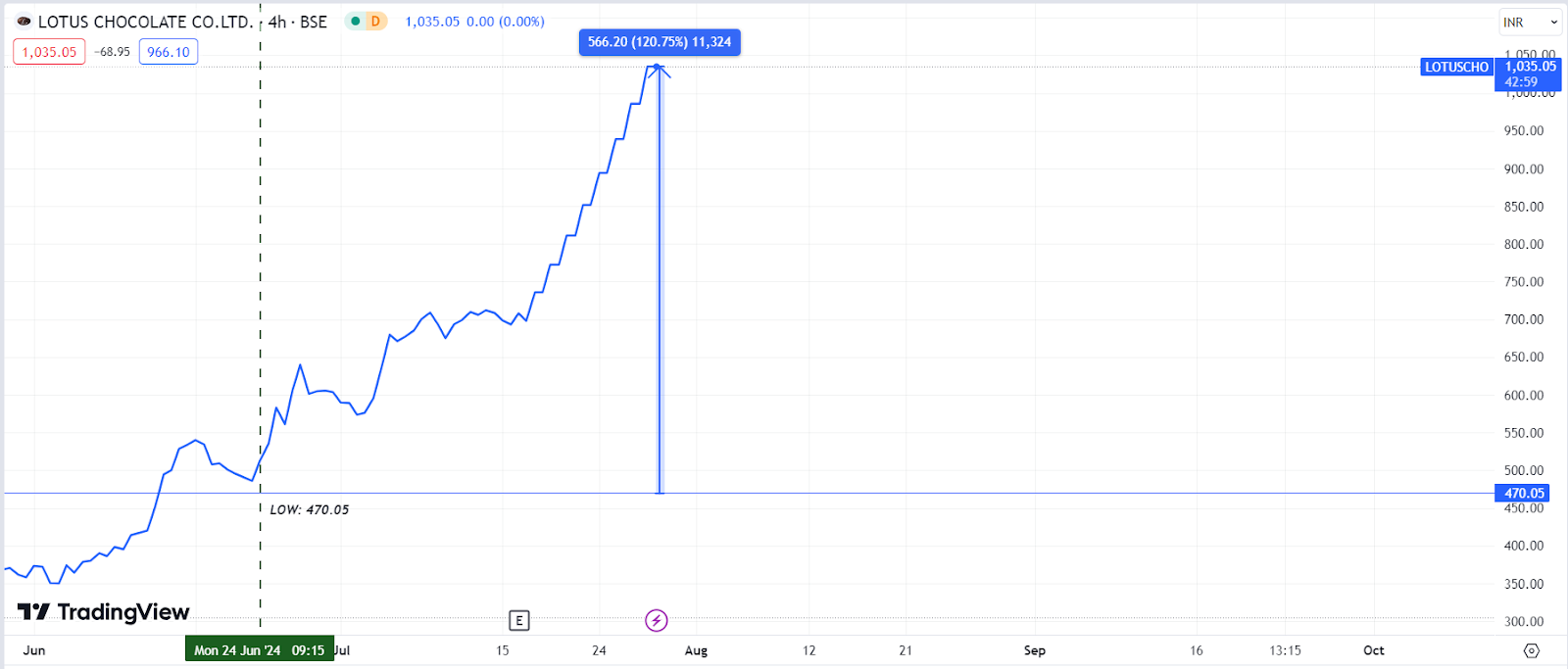Click the purple lightning bolt event icon
Image resolution: width=1568 pixels, height=669 pixels.
(657, 620)
